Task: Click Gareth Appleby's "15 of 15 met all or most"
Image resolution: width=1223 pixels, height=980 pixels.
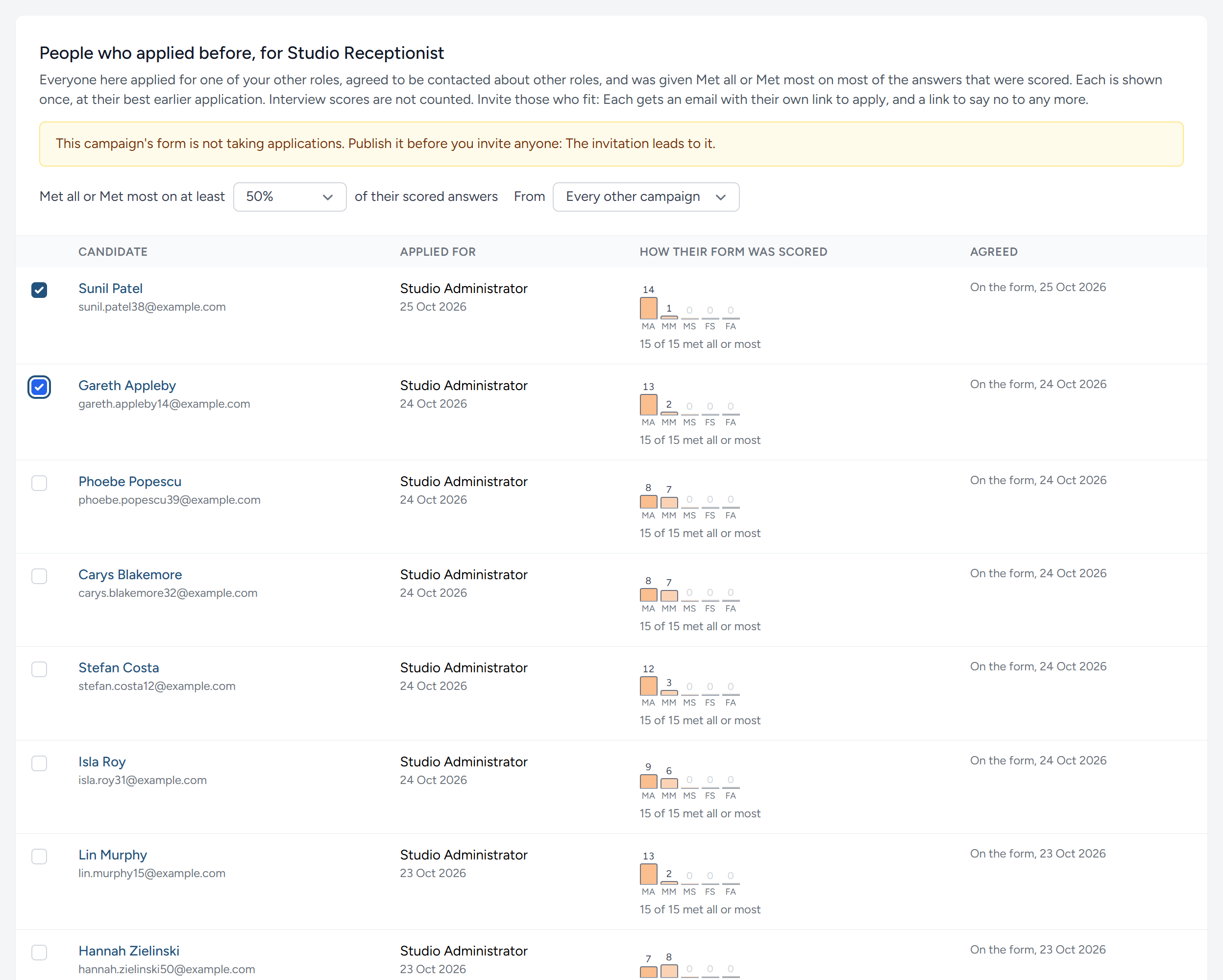Action: click(x=700, y=440)
